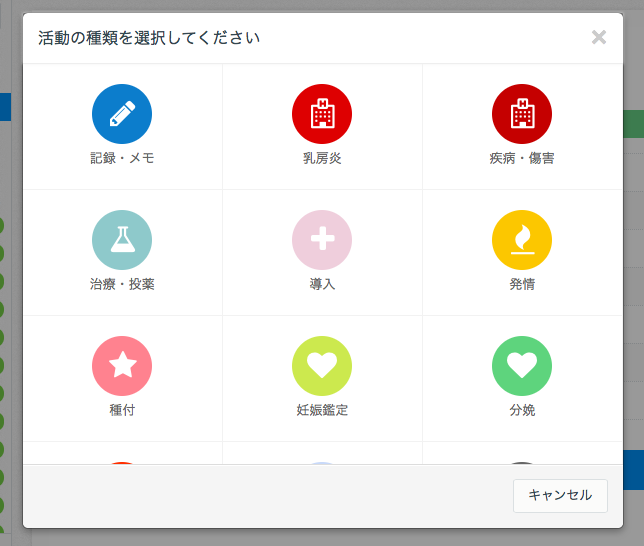Screen dimensions: 644x546
Task: Choose the red 乳房炎 hospital icon
Action: (322, 114)
